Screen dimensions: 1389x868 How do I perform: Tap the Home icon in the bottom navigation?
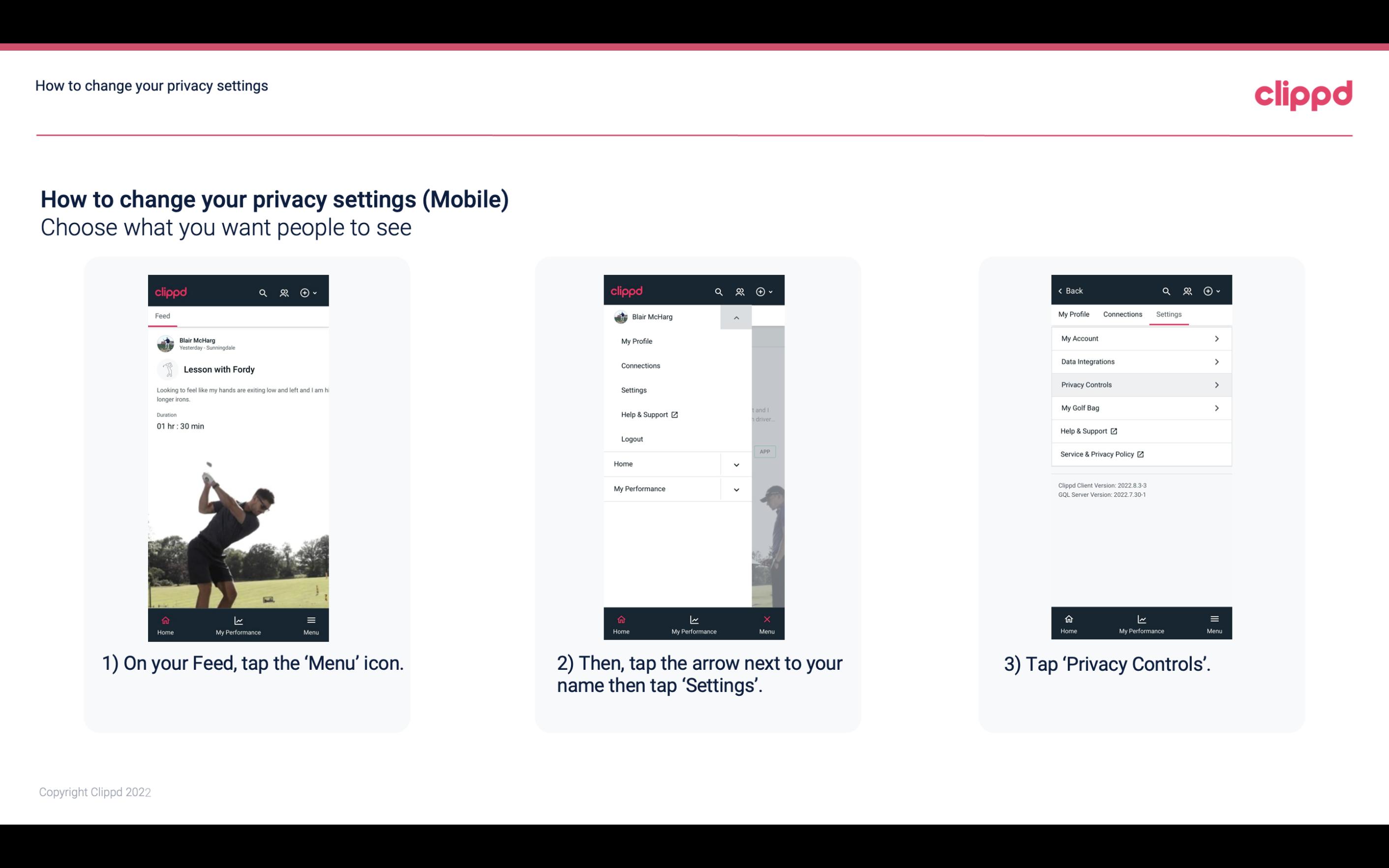pos(165,622)
